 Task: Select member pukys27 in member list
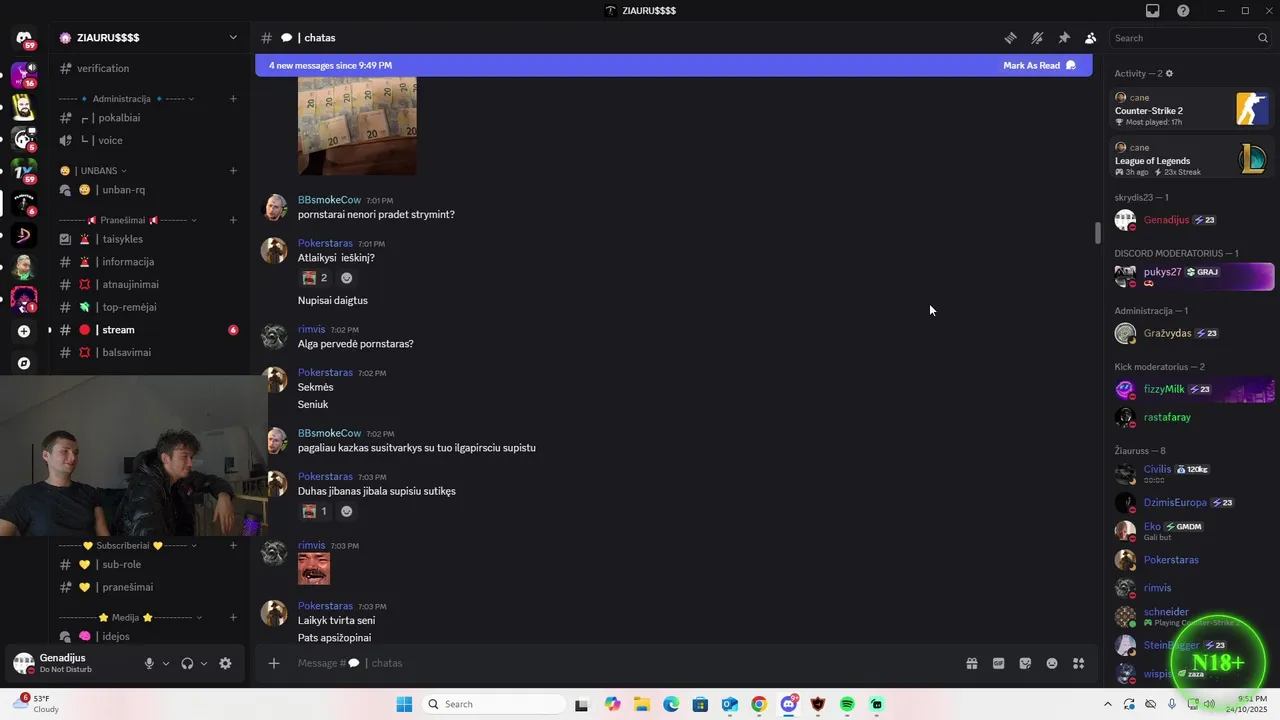tap(1193, 276)
